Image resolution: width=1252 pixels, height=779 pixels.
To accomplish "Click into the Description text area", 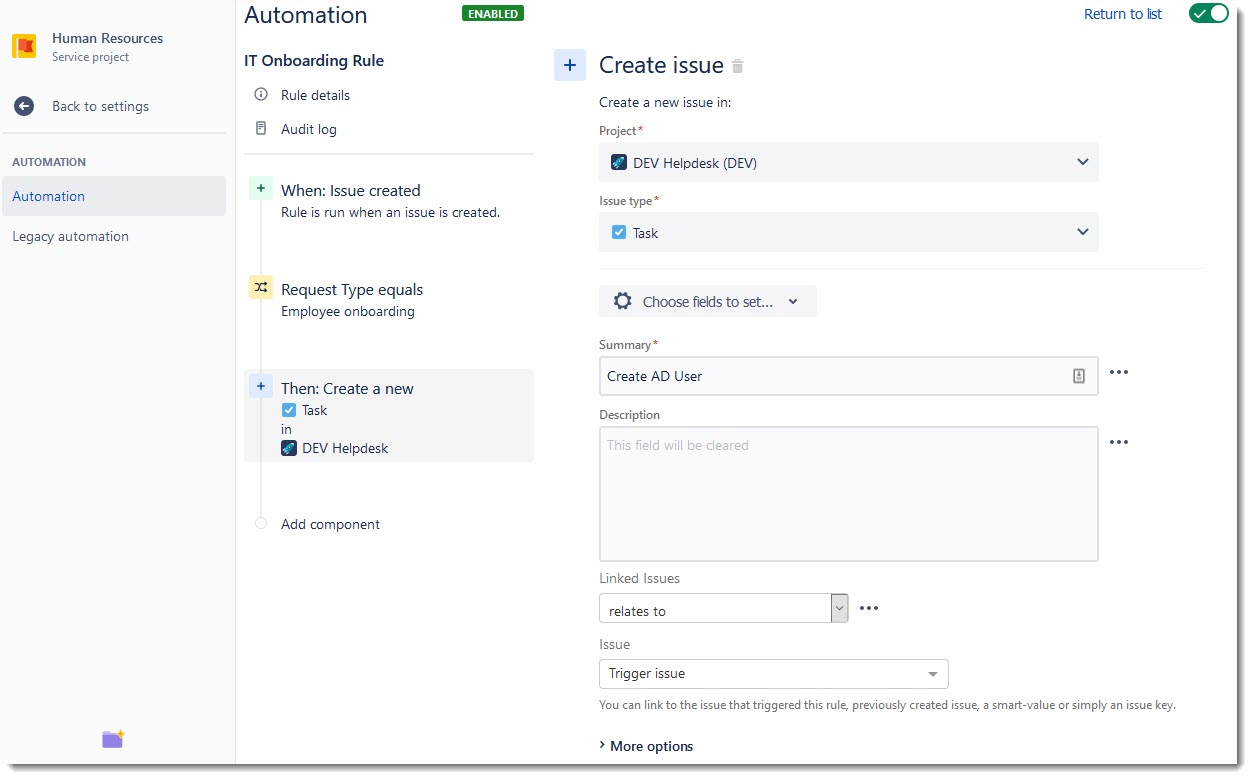I will (x=848, y=494).
